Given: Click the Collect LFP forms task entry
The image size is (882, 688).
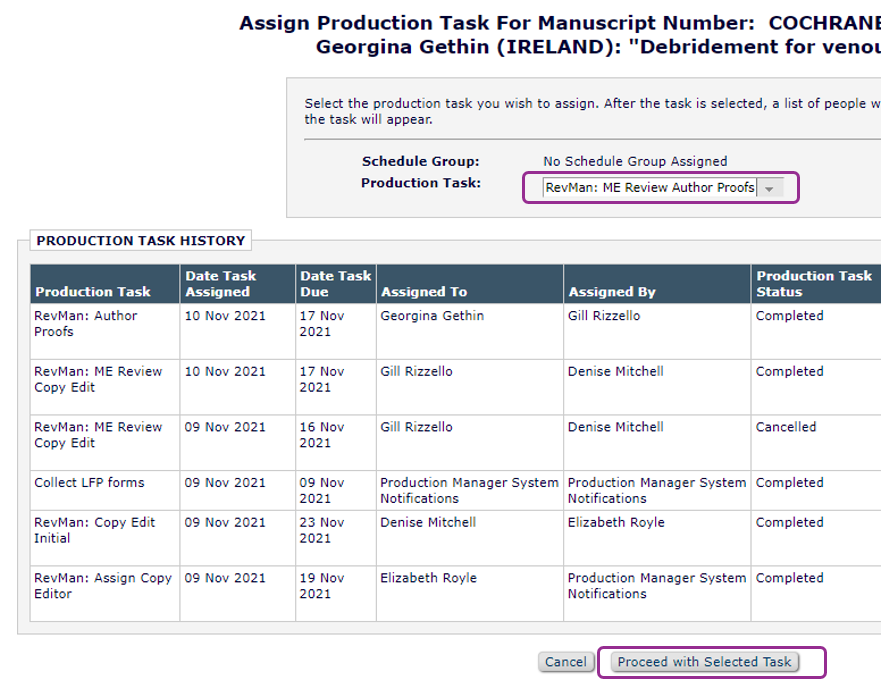Looking at the screenshot, I should coord(89,483).
